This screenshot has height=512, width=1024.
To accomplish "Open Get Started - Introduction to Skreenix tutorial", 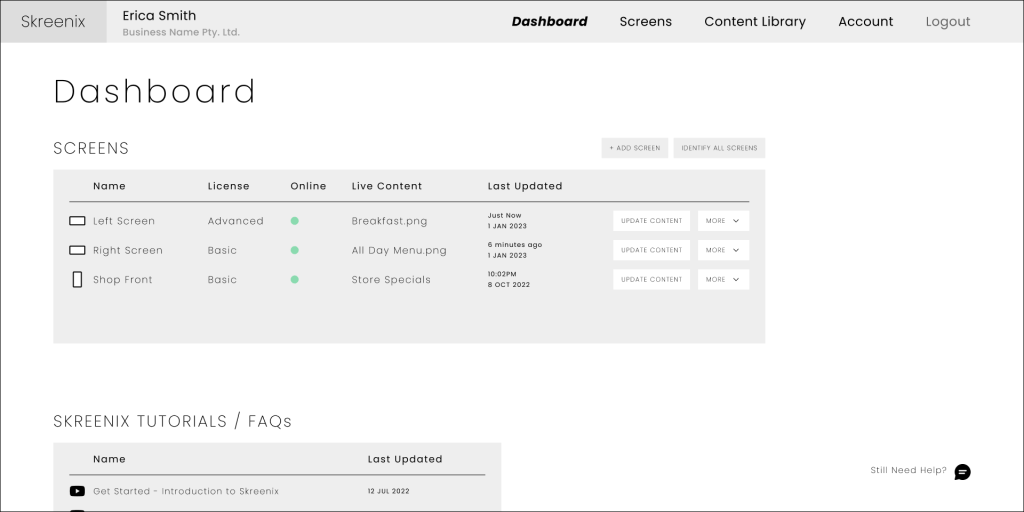I will (185, 491).
